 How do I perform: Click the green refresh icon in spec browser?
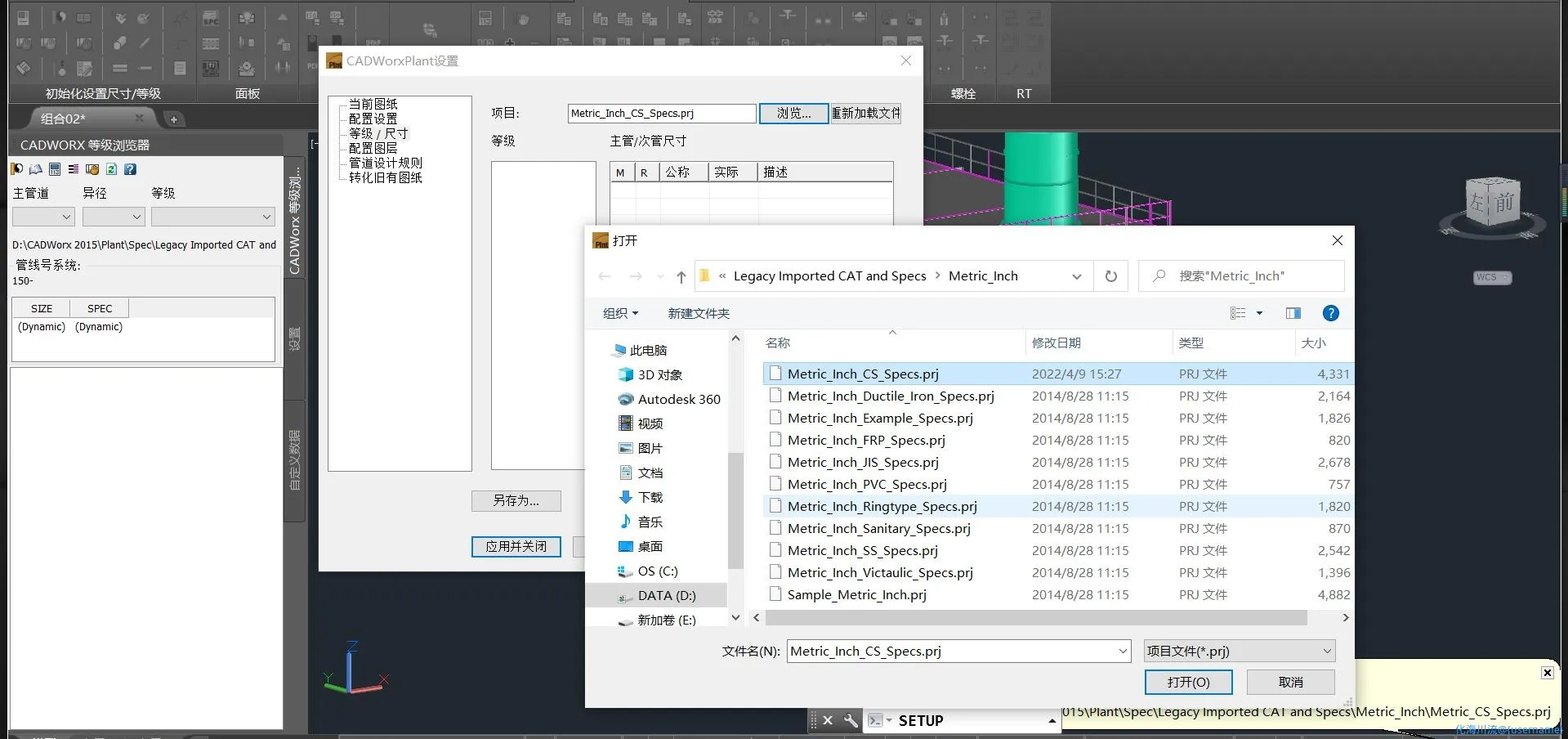(111, 169)
